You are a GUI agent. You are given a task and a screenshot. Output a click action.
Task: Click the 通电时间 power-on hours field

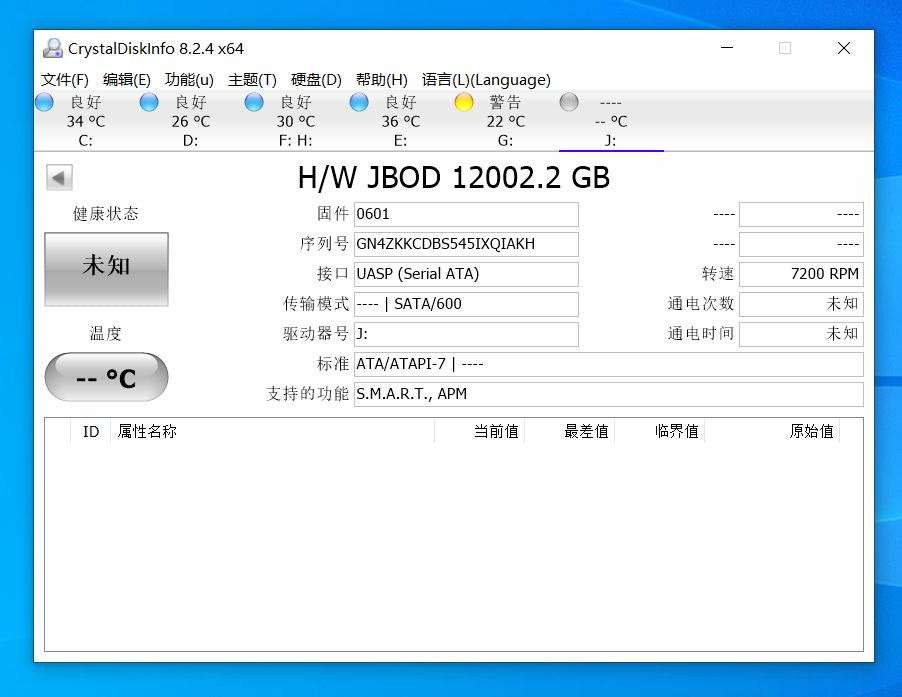point(801,334)
